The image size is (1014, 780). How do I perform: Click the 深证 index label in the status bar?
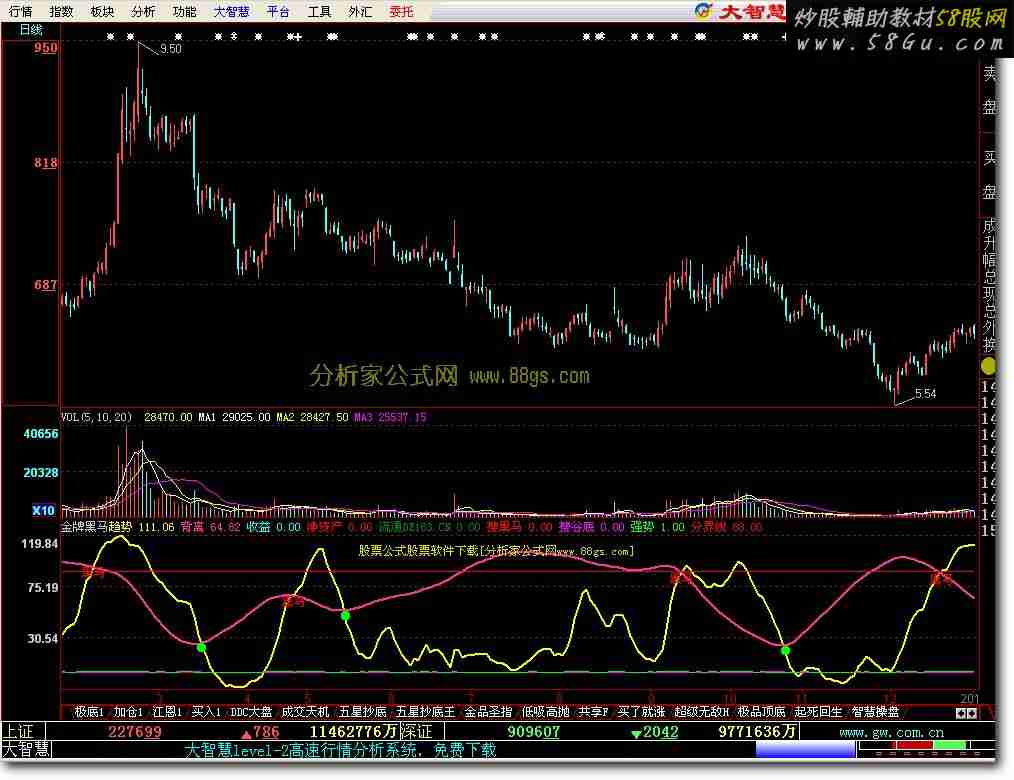click(x=415, y=731)
